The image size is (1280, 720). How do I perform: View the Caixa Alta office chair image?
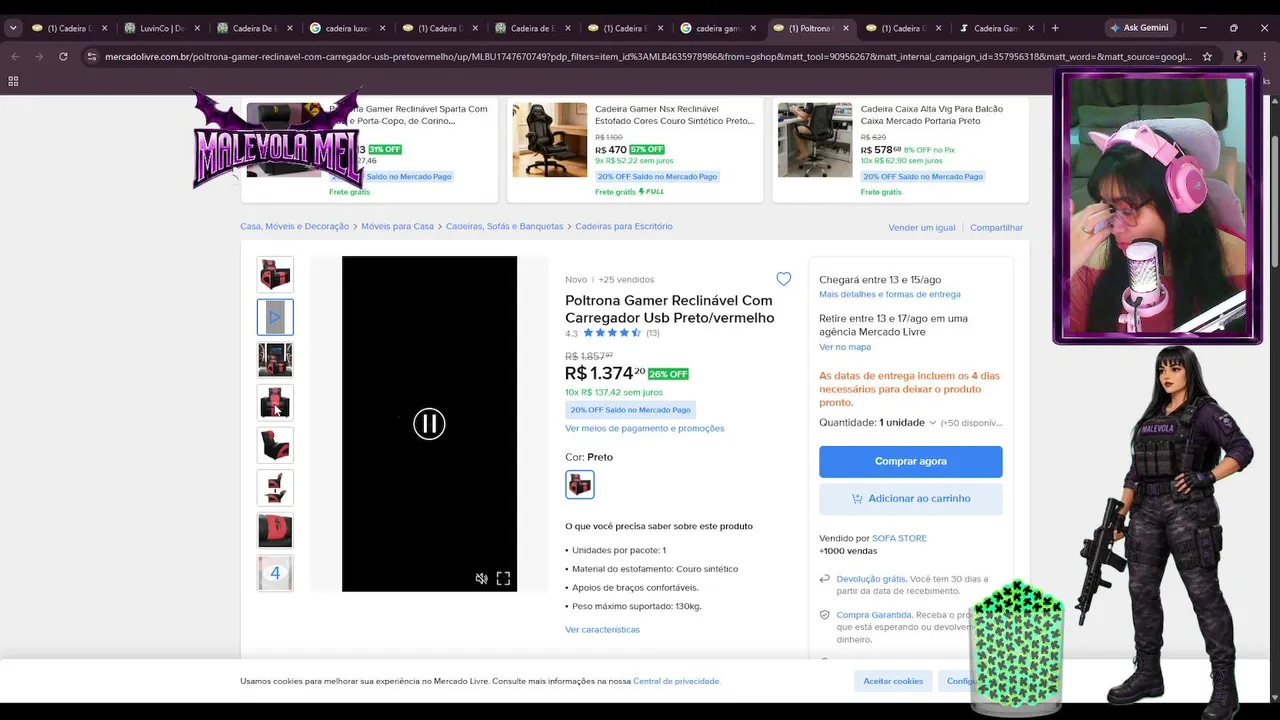(x=815, y=140)
